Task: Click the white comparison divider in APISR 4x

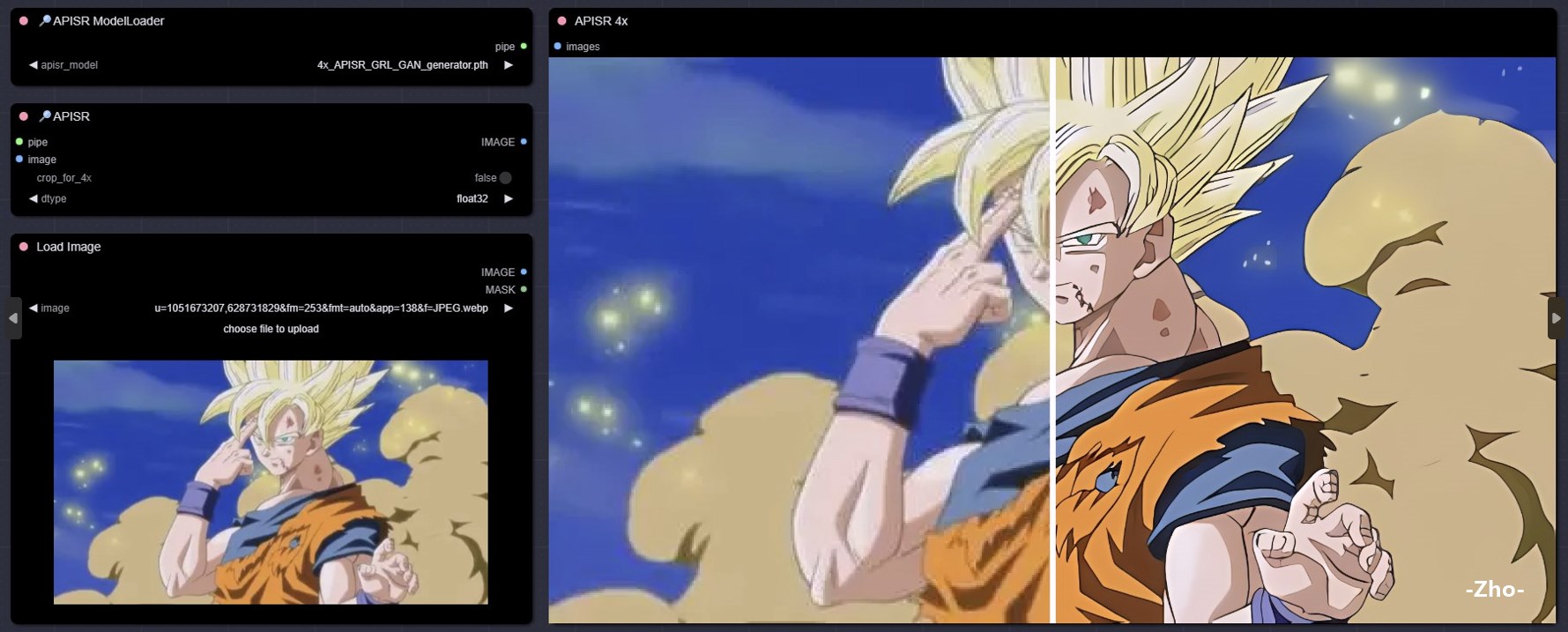Action: pos(1052,340)
